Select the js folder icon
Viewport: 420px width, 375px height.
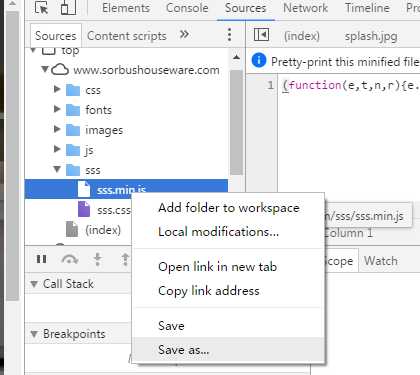coord(73,150)
